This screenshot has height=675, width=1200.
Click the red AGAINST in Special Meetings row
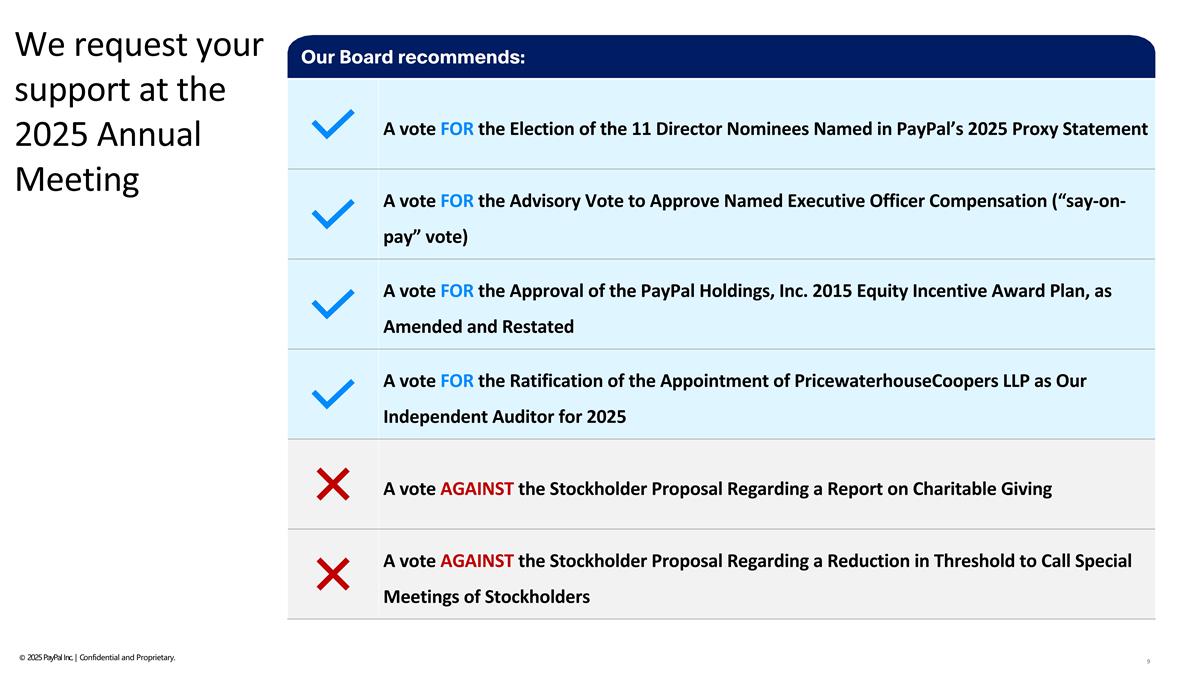477,561
